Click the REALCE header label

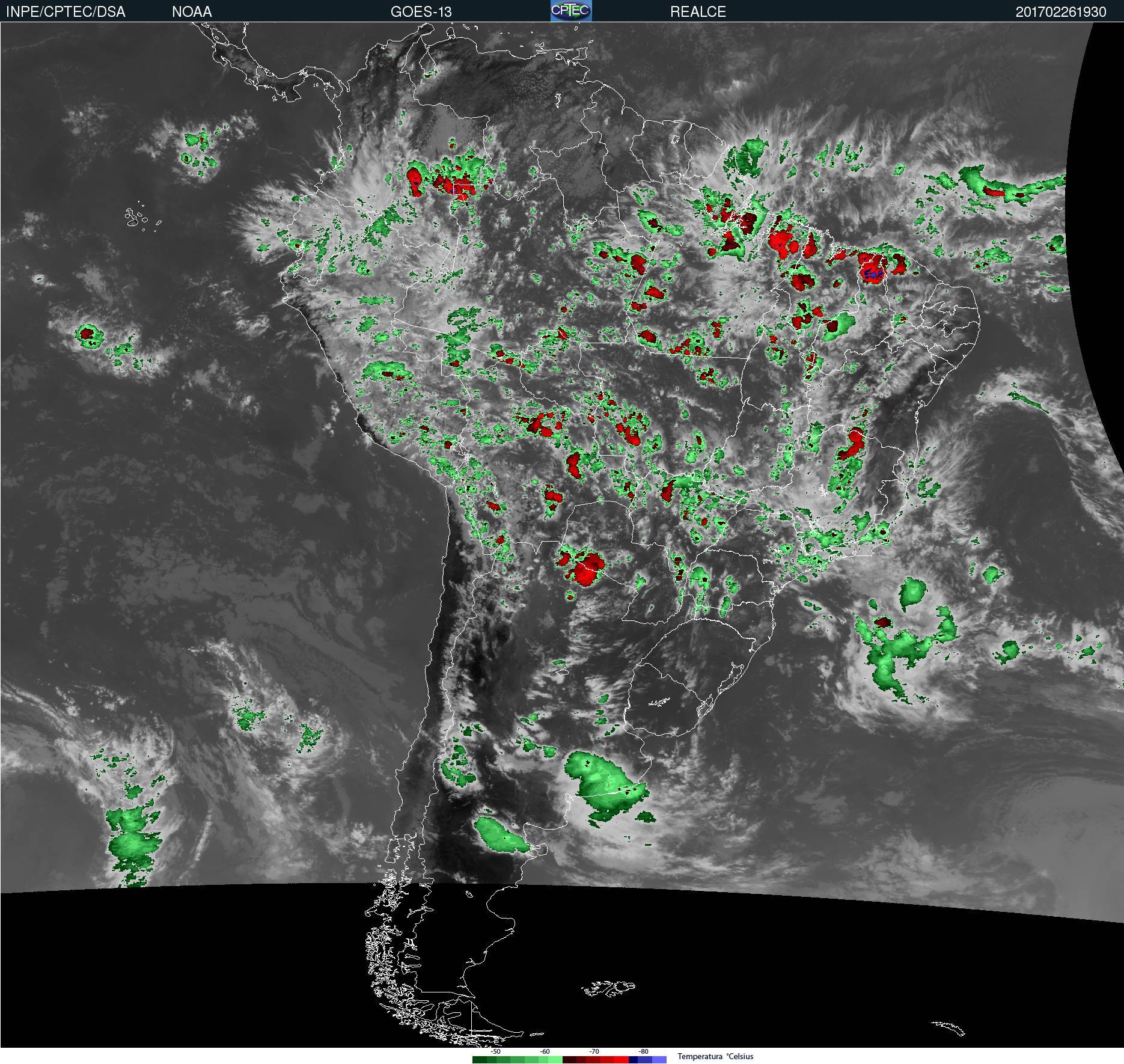click(698, 11)
